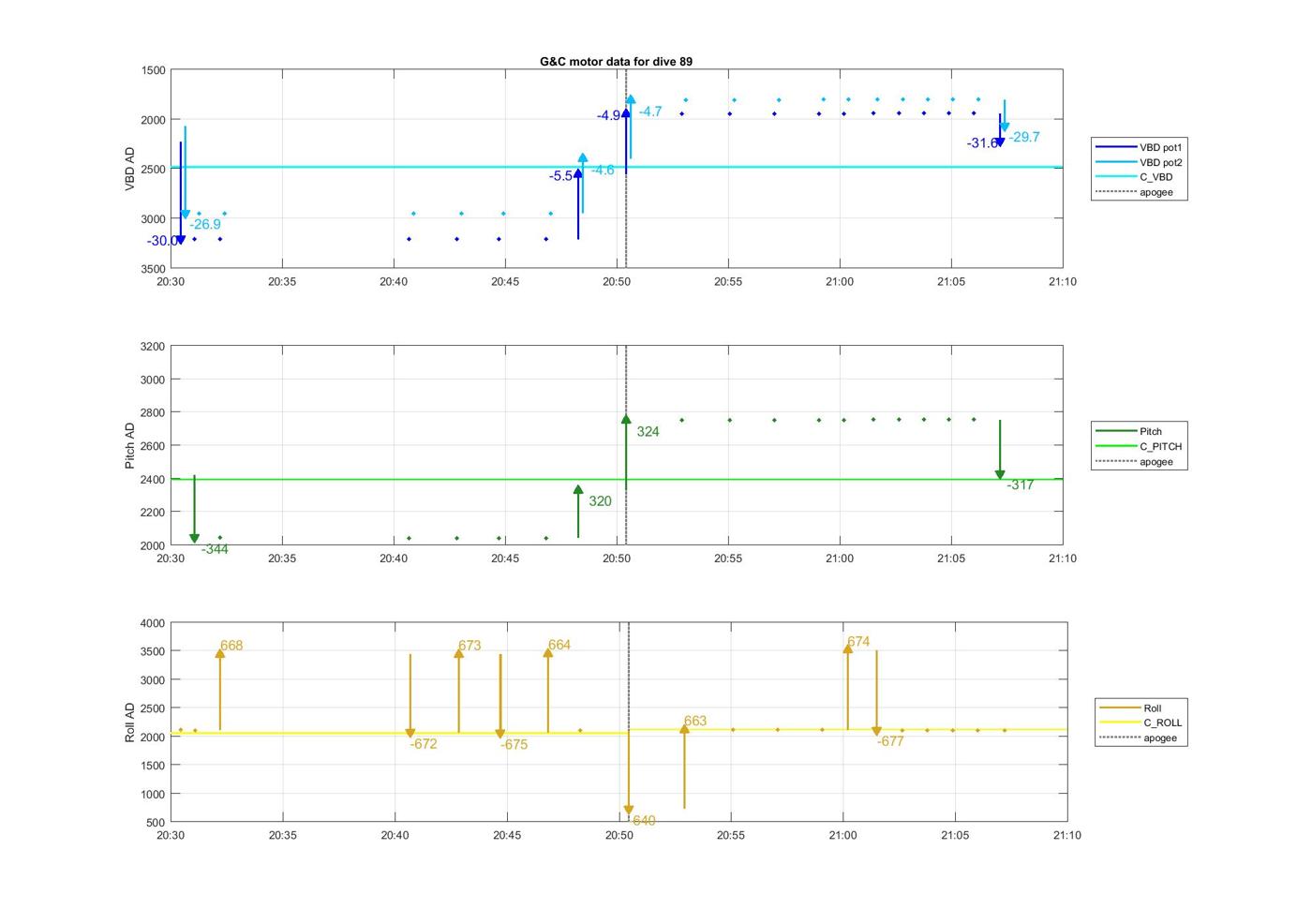Click the '-4.7' VBD annotation
1312x924 pixels.
click(x=650, y=112)
